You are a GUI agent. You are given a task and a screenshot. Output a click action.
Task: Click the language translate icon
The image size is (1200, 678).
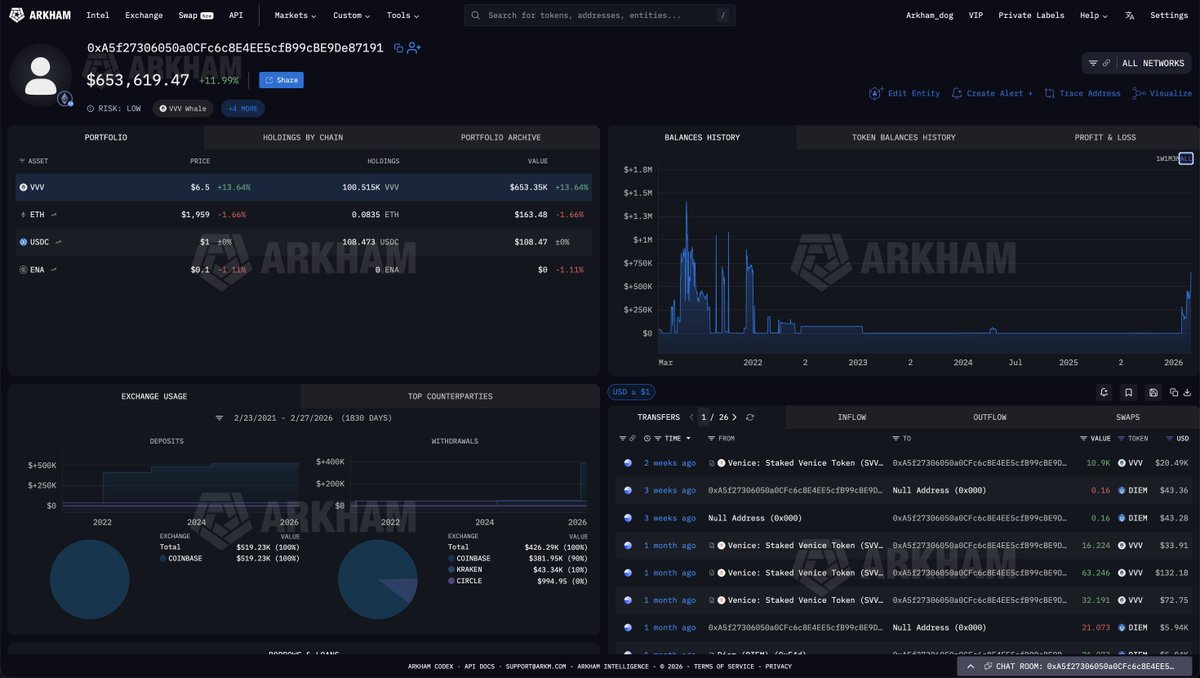click(1129, 15)
